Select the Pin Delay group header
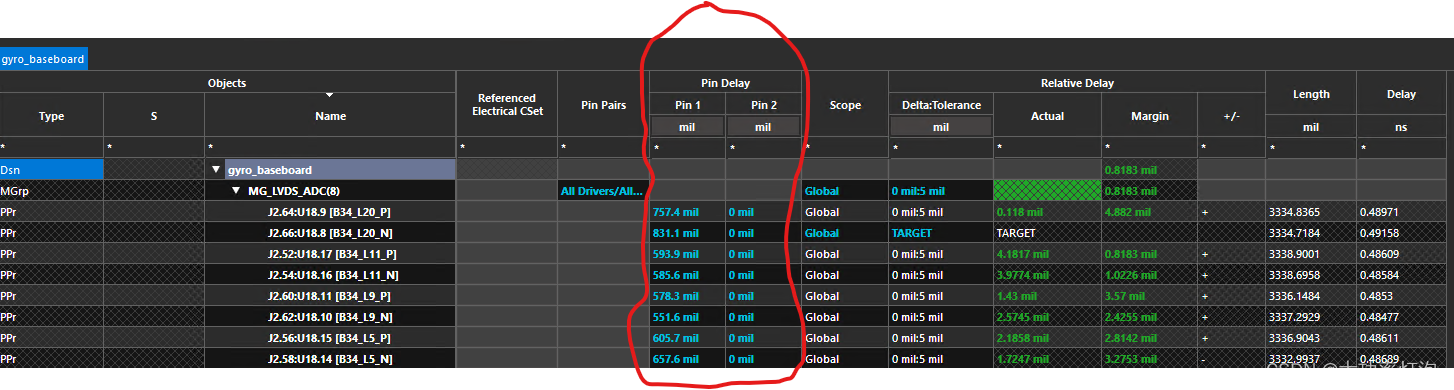Viewport: 1454px width, 390px height. pyautogui.click(x=725, y=83)
